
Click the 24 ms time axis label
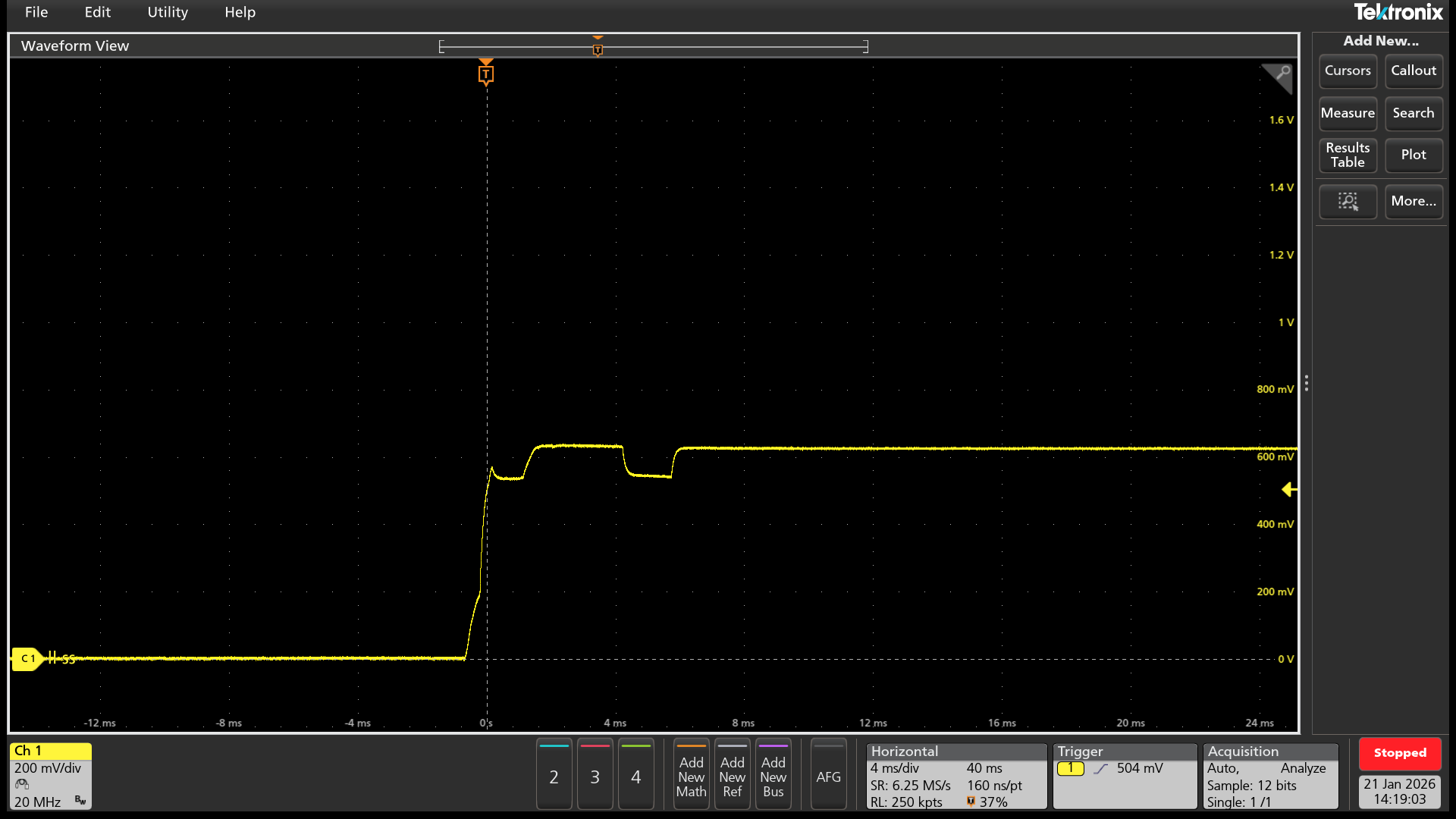(1260, 723)
